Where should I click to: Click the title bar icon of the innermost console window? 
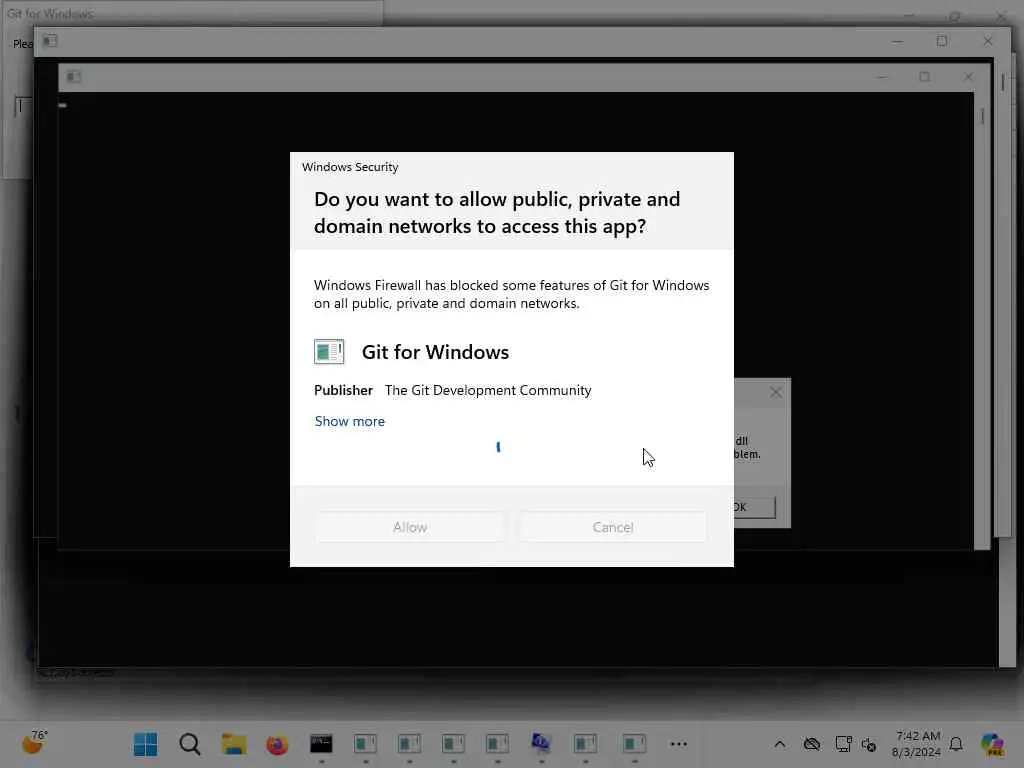coord(73,77)
